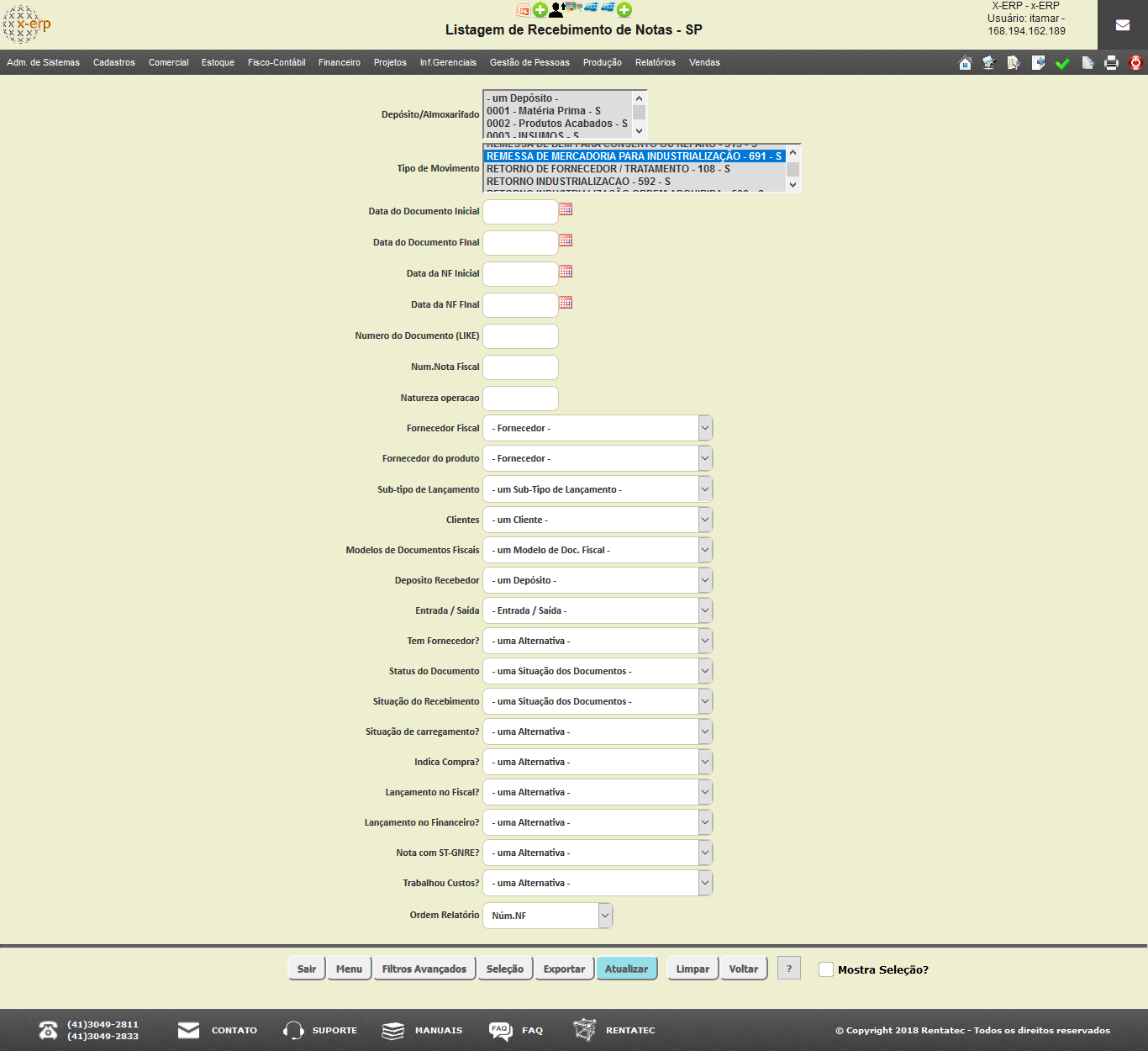
Task: Click the Sair button
Action: [307, 969]
